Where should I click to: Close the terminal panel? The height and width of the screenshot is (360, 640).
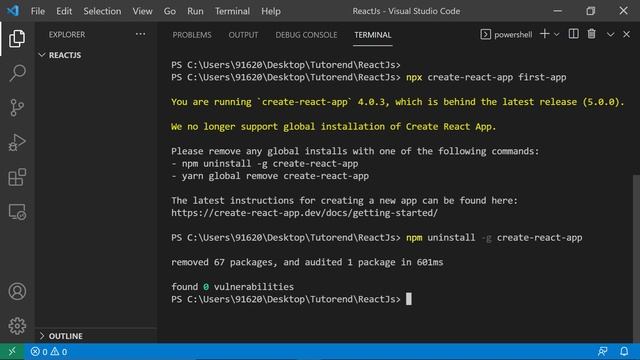point(627,35)
